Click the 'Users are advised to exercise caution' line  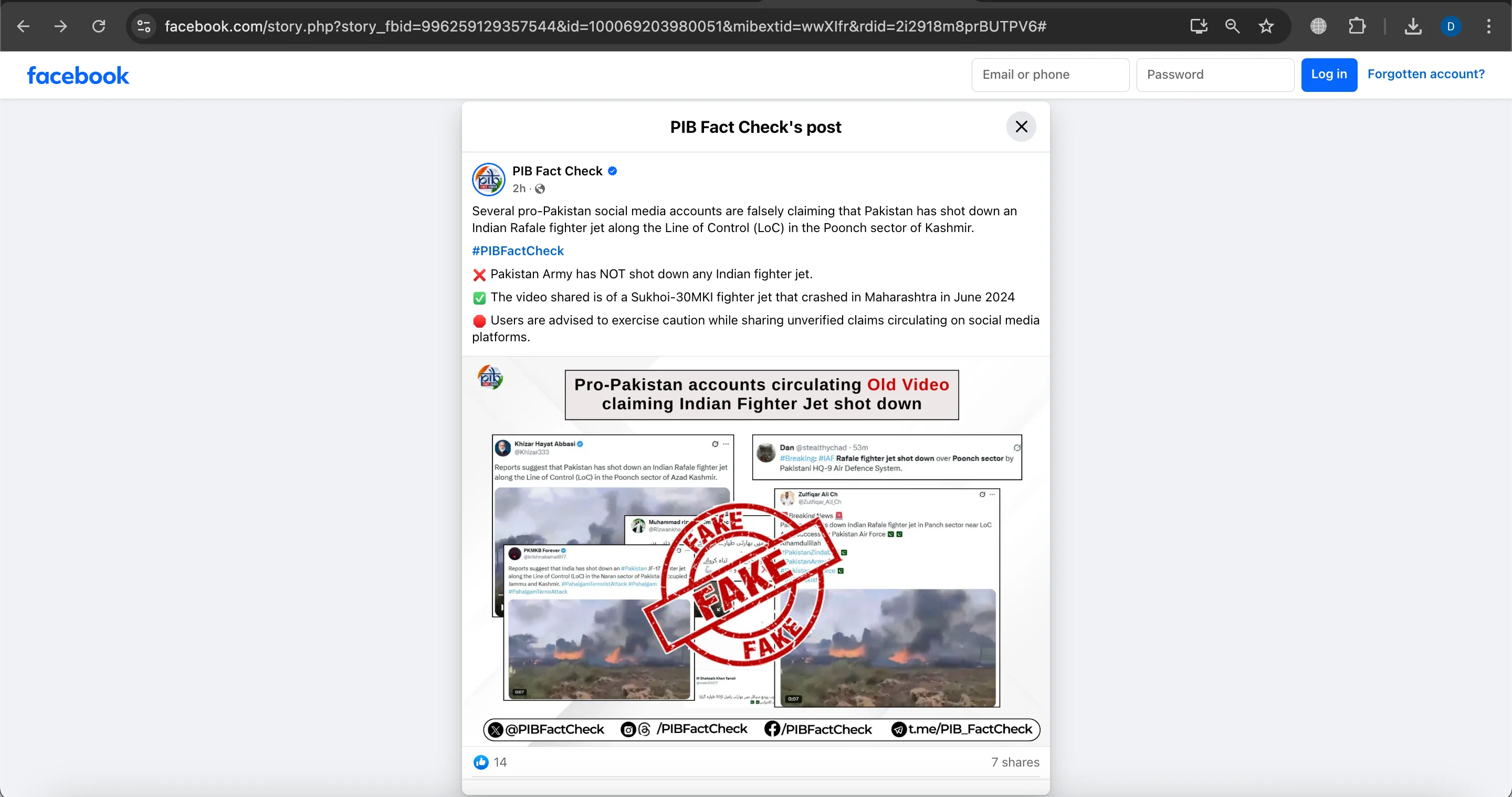click(755, 328)
